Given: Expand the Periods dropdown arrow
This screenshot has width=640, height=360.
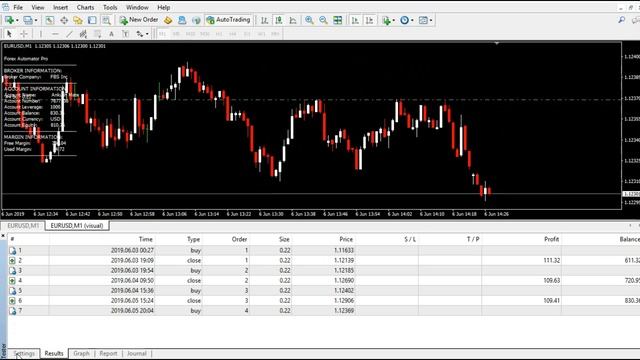Looking at the screenshot, I should tap(412, 20).
